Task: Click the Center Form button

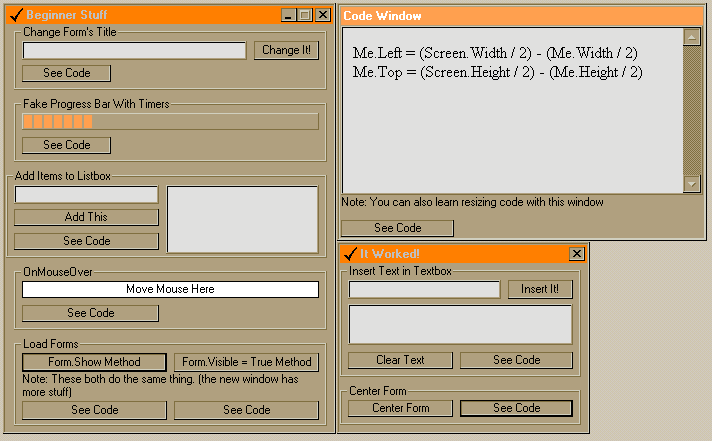Action: click(400, 408)
